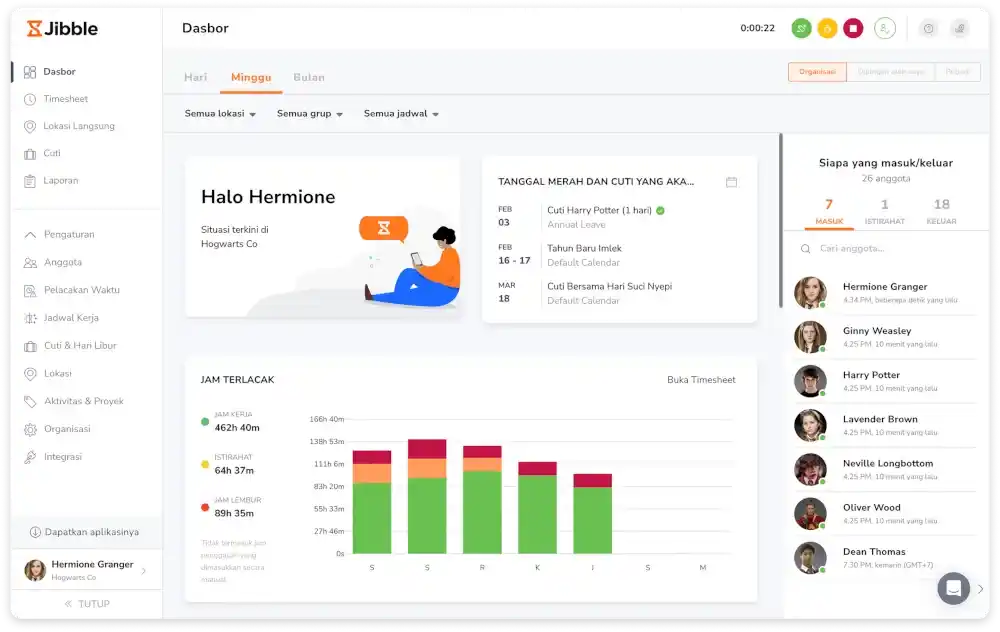Open the Semua grup filter dropdown
Viewport: 1000px width, 632px height.
click(x=309, y=114)
